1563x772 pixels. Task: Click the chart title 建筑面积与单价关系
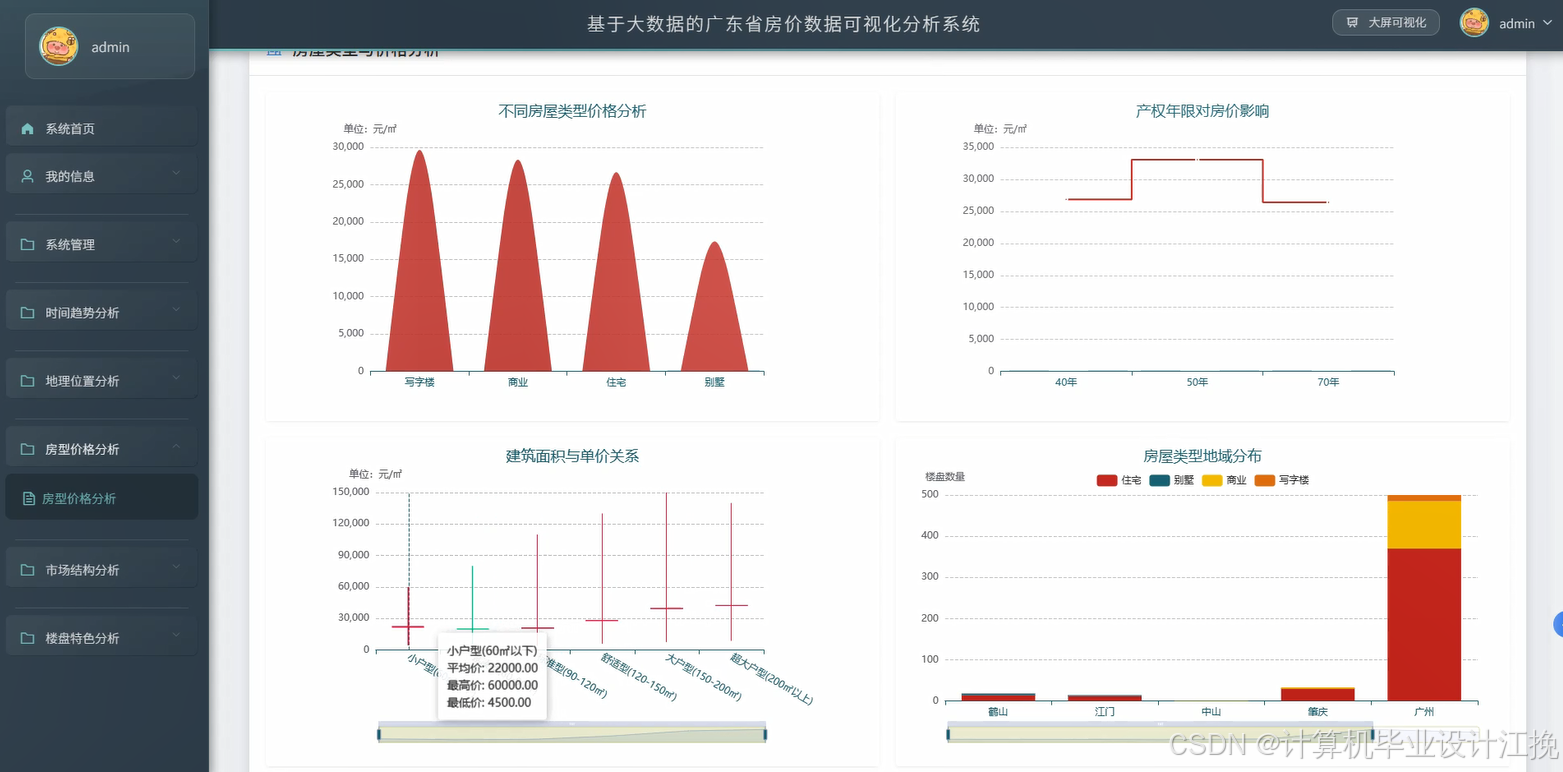point(572,456)
